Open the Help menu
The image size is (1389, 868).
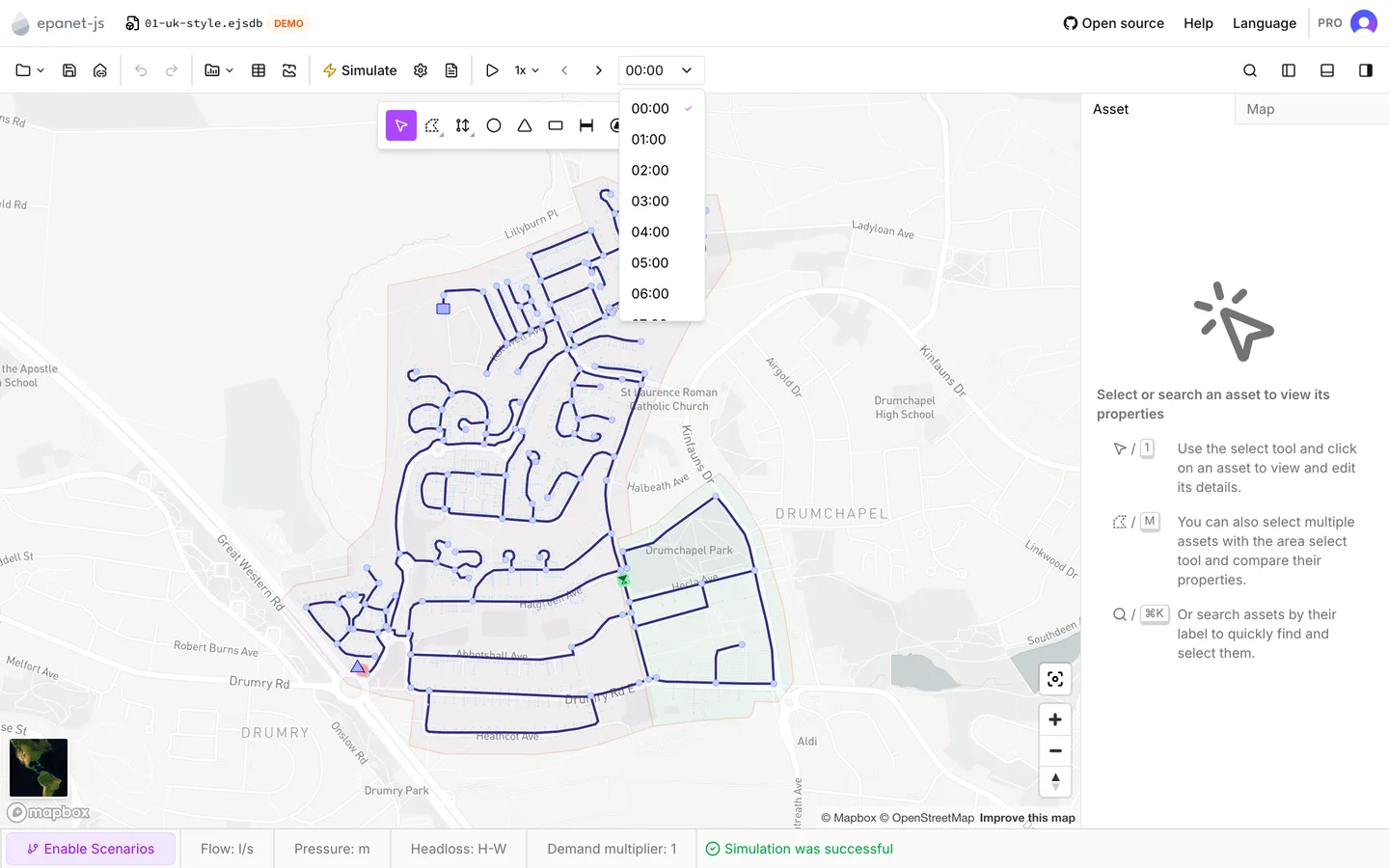(1198, 23)
